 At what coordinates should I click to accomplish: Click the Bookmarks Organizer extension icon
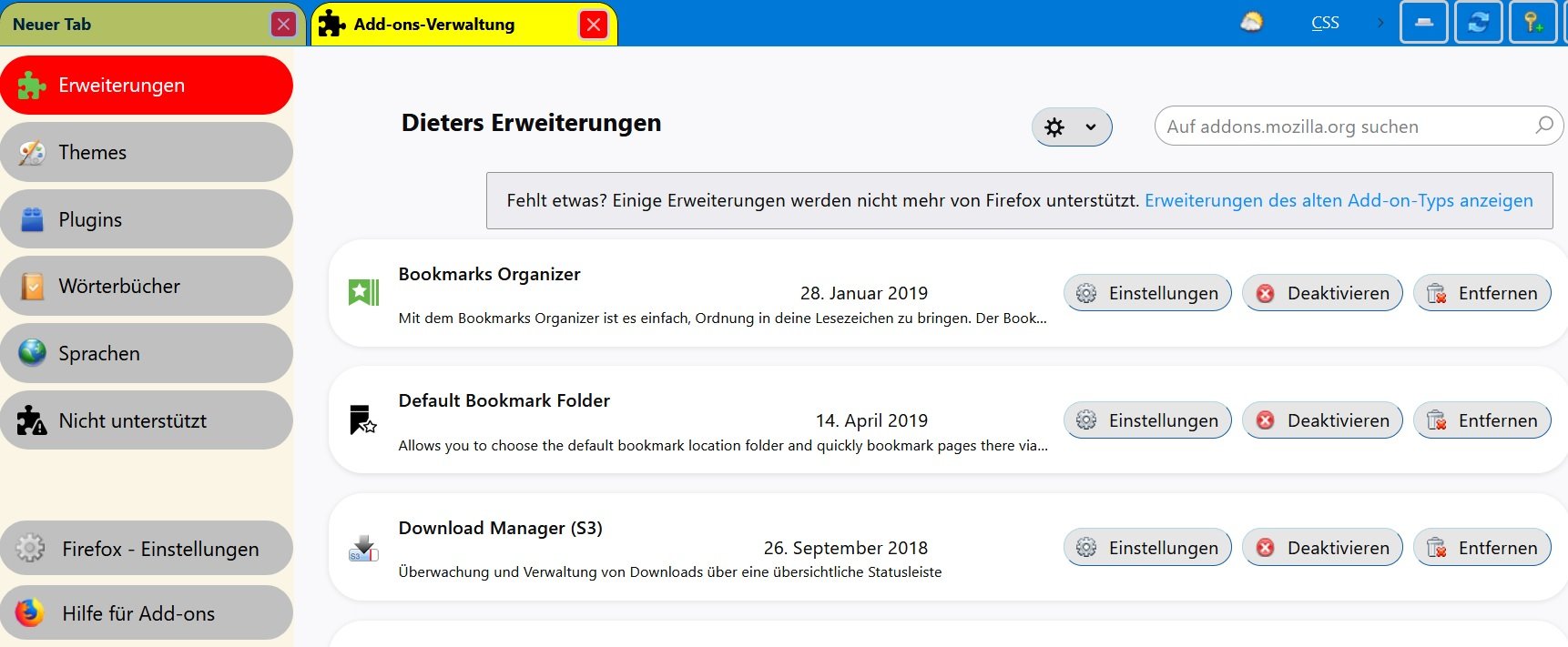coord(363,292)
